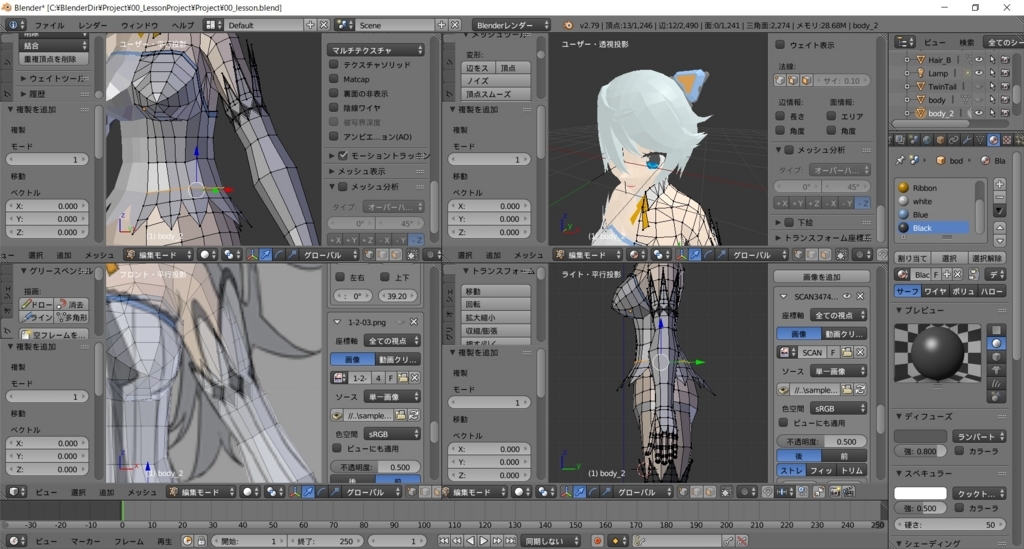Click the 拡大縮小 transform button
Image resolution: width=1024 pixels, height=549 pixels.
pyautogui.click(x=495, y=317)
